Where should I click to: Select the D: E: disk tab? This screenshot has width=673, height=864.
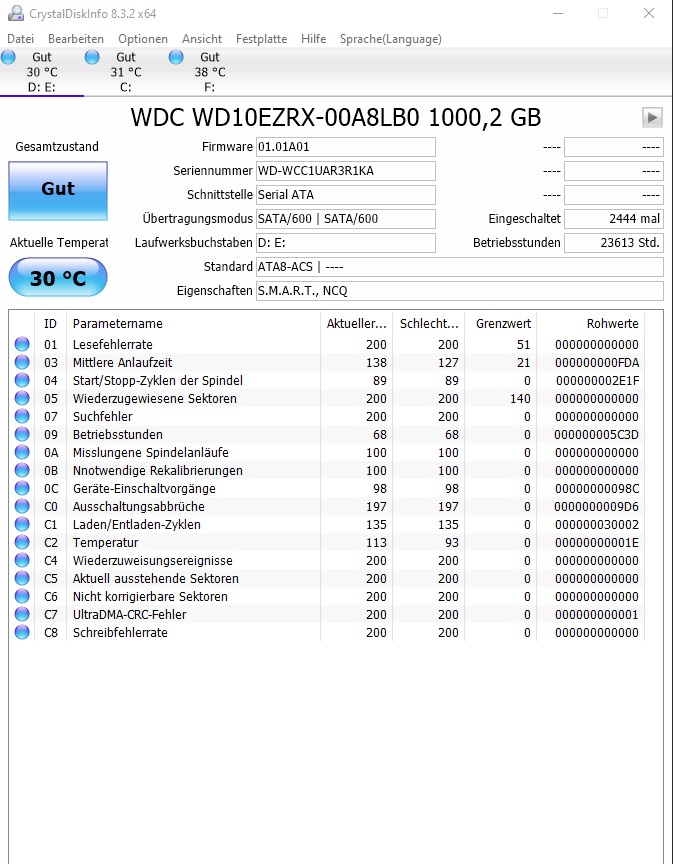[42, 72]
